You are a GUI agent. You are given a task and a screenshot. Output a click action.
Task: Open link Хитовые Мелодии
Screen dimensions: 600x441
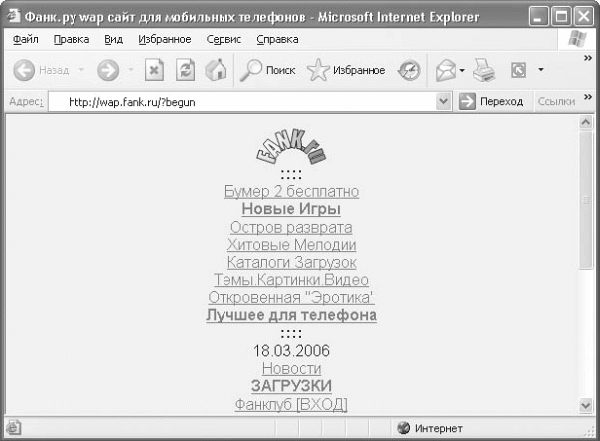point(291,245)
